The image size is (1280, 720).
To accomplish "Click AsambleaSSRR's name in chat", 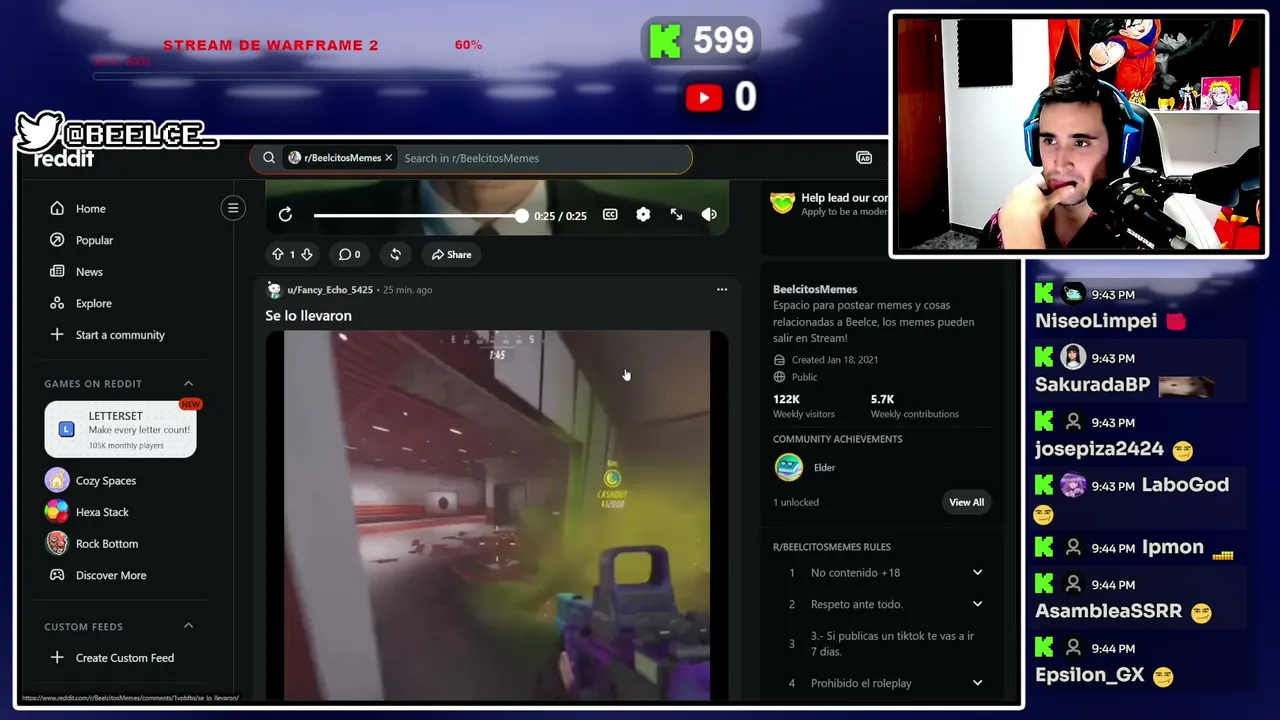I will pos(1108,611).
